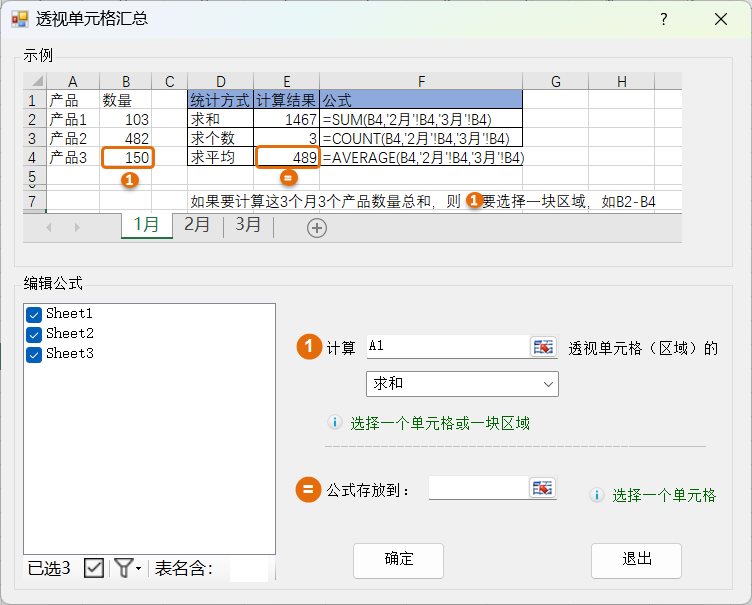Click the cell picker icon for 公式存放到
This screenshot has width=752, height=605.
(542, 488)
